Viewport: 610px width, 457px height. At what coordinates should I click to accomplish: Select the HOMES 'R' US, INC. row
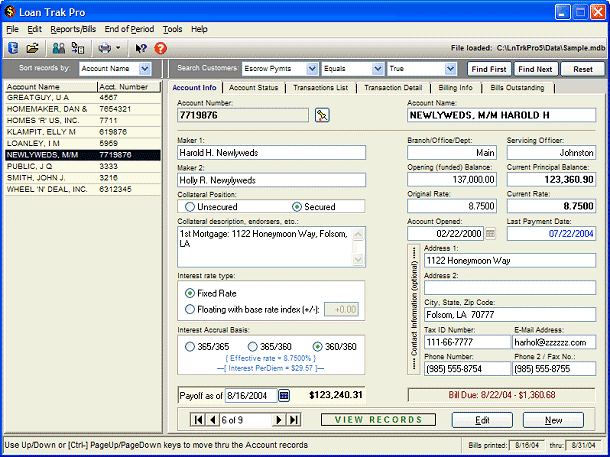[x=82, y=121]
